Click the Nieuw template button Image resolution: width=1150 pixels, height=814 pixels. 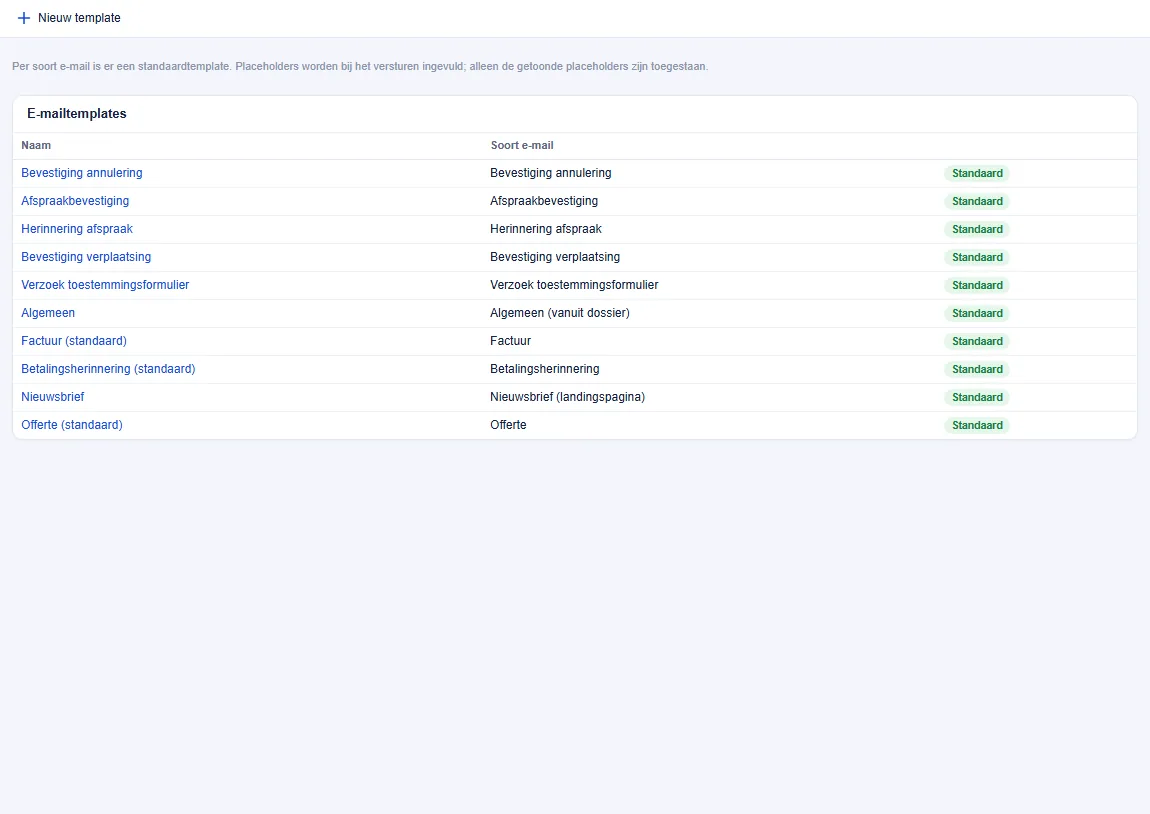point(69,18)
